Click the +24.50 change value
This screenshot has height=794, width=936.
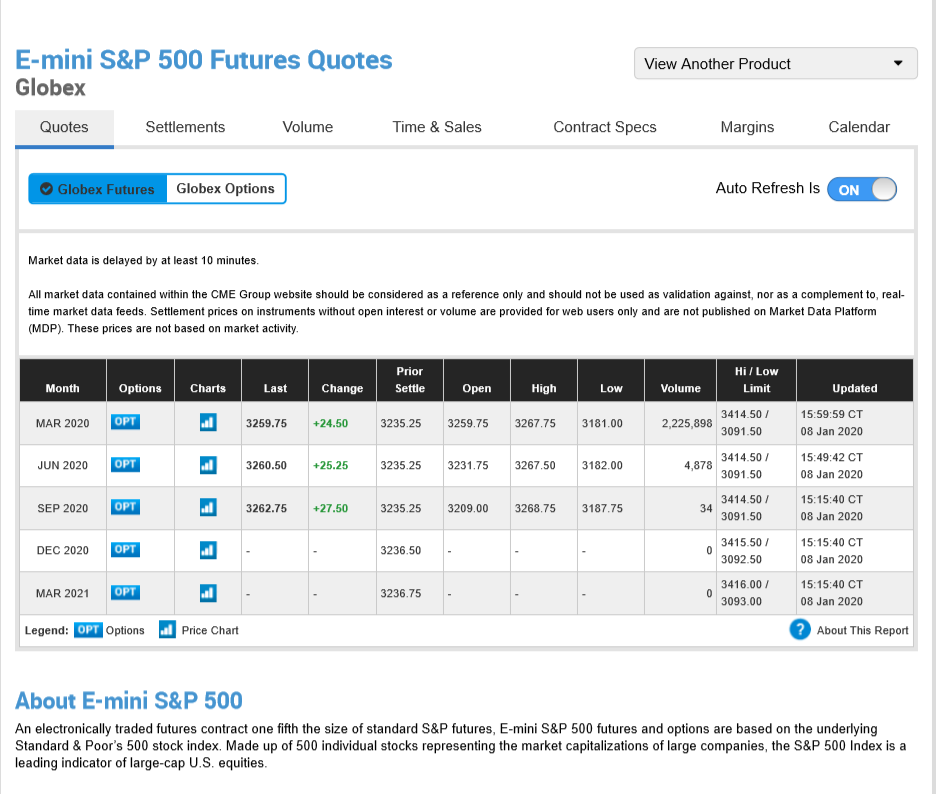click(330, 423)
